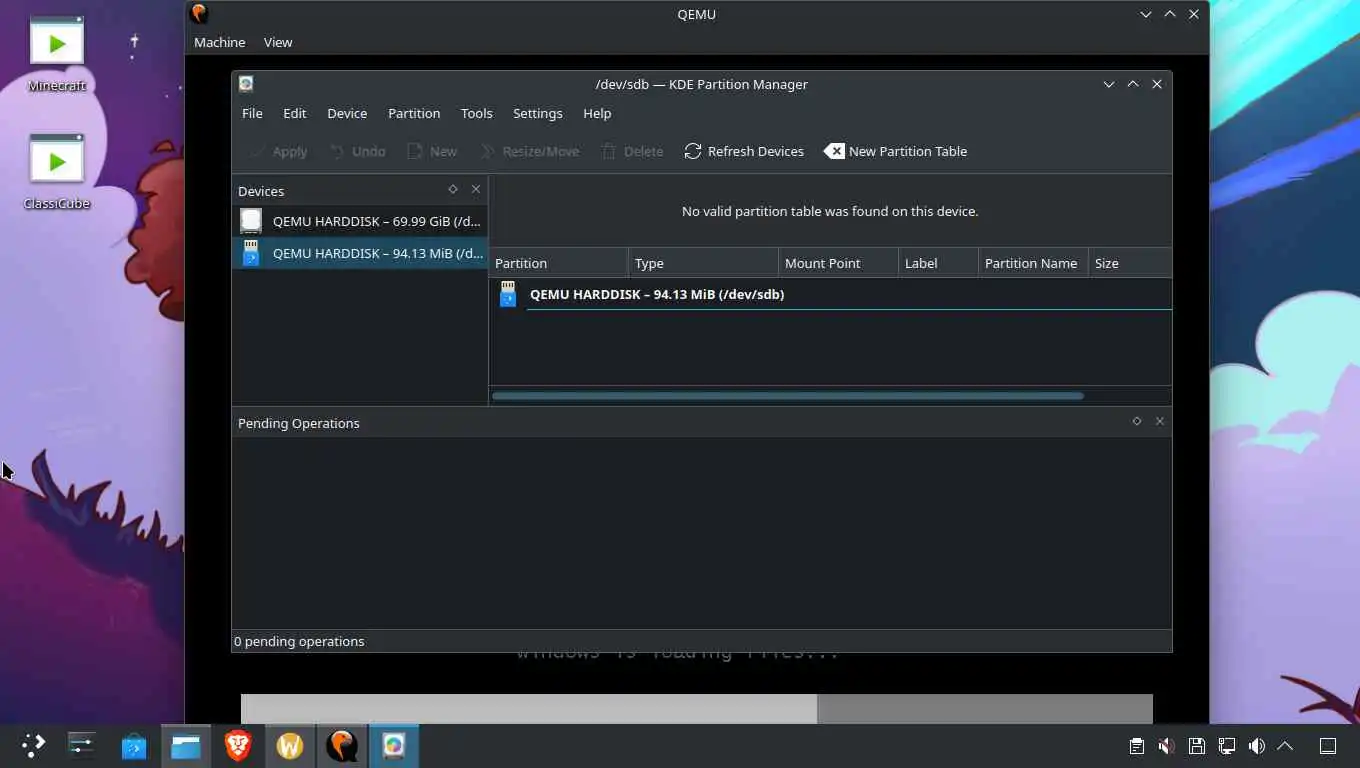
Task: Click the Apply toolbar button
Action: (278, 151)
